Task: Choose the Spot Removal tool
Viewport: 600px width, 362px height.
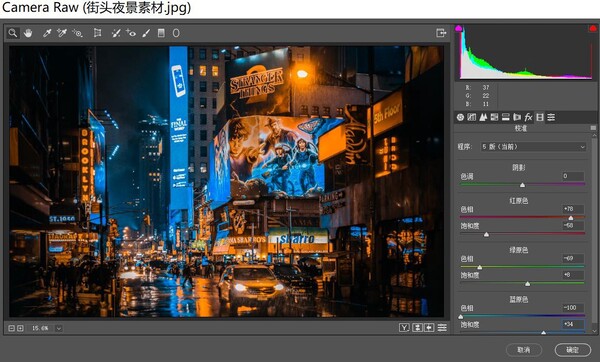Action: (116, 33)
